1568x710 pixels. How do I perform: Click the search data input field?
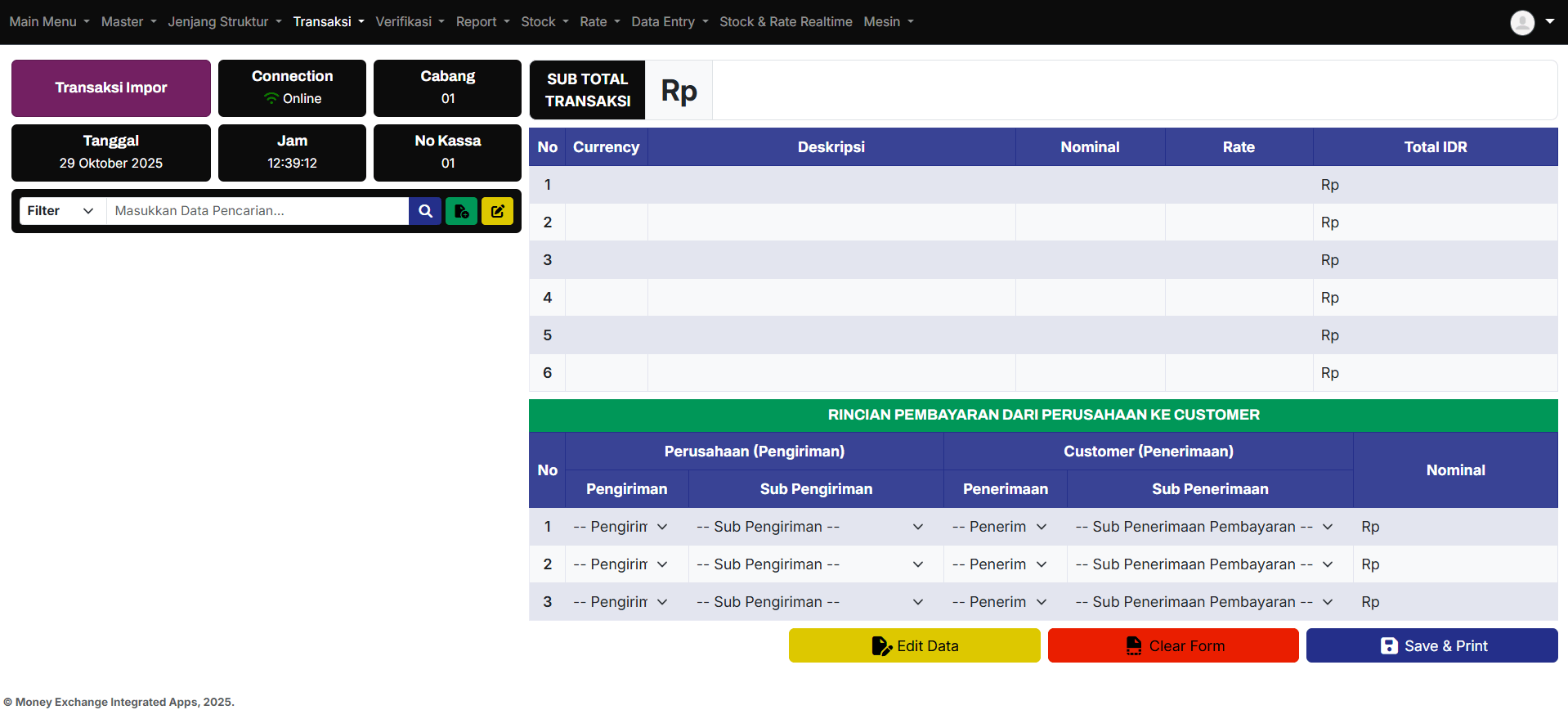(258, 211)
